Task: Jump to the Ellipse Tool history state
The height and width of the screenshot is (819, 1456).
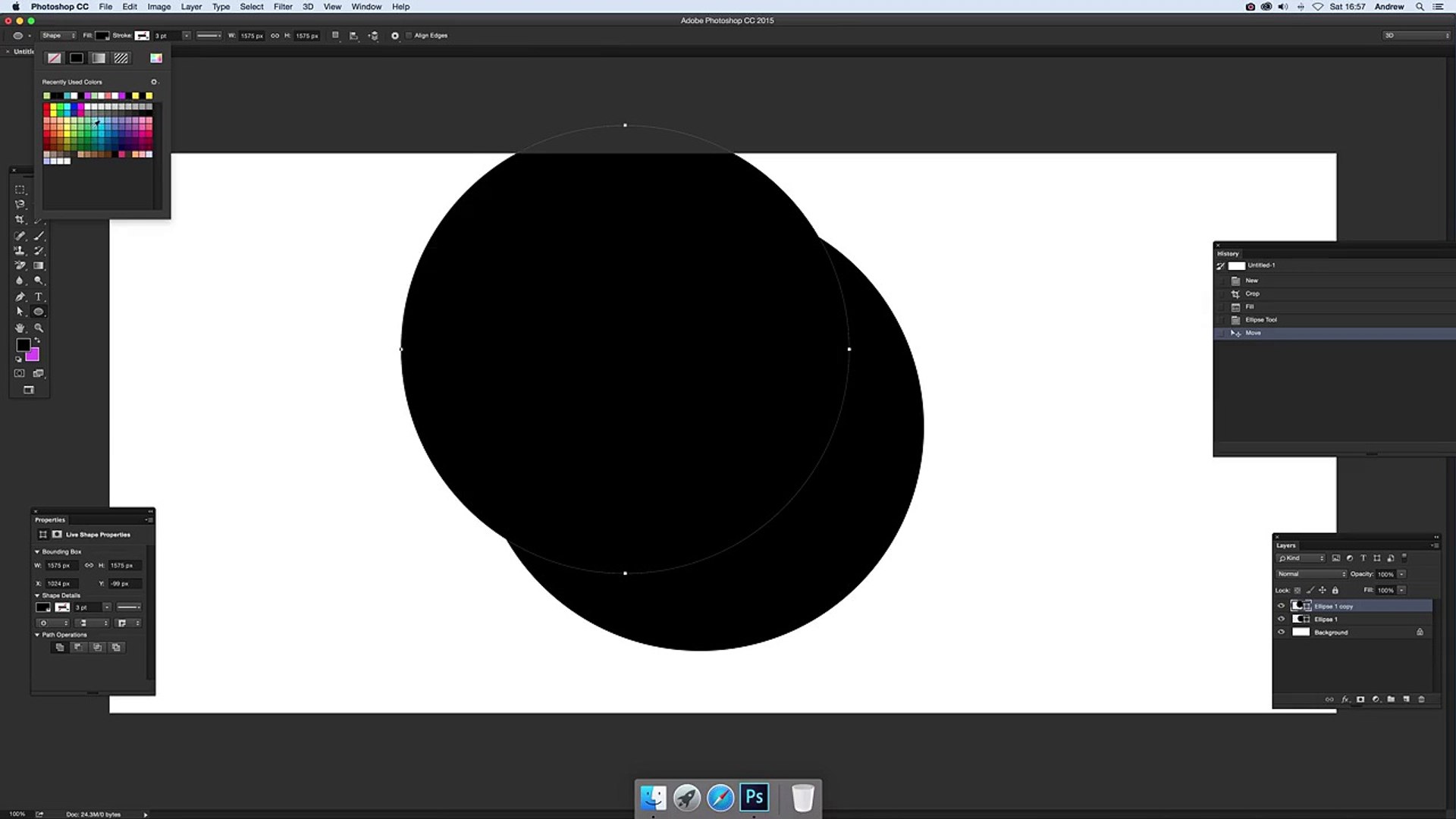Action: [1260, 319]
